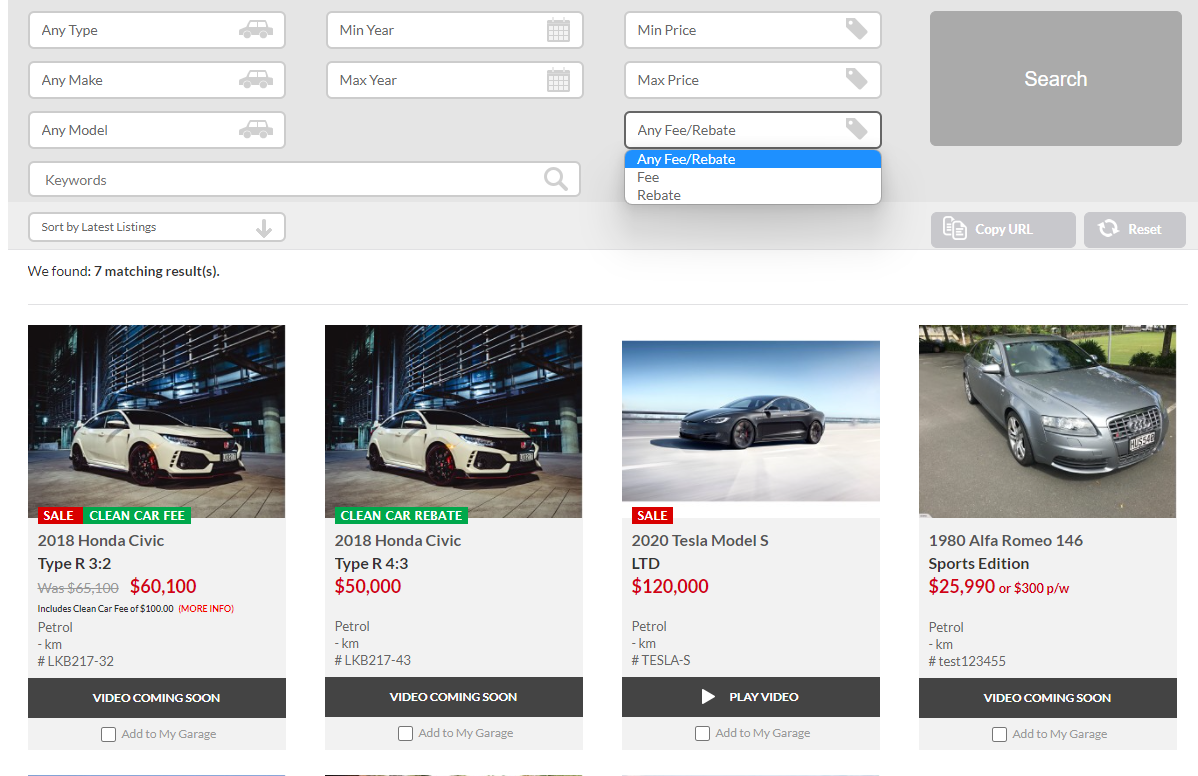Viewport: 1198px width, 776px height.
Task: Open the Any Model dropdown
Action: pos(157,130)
